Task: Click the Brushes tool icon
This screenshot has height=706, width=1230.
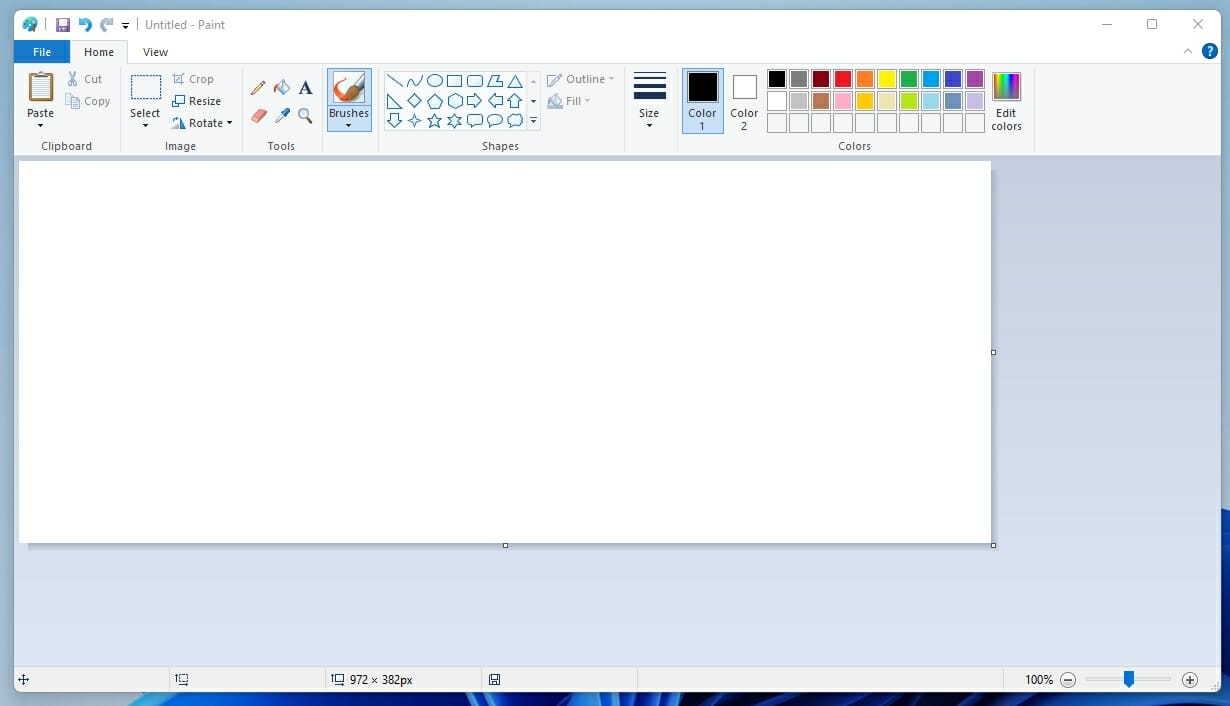Action: tap(349, 88)
